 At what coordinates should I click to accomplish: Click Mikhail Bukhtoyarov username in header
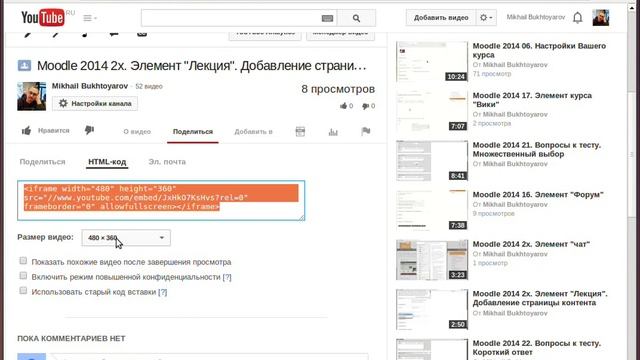pos(536,17)
